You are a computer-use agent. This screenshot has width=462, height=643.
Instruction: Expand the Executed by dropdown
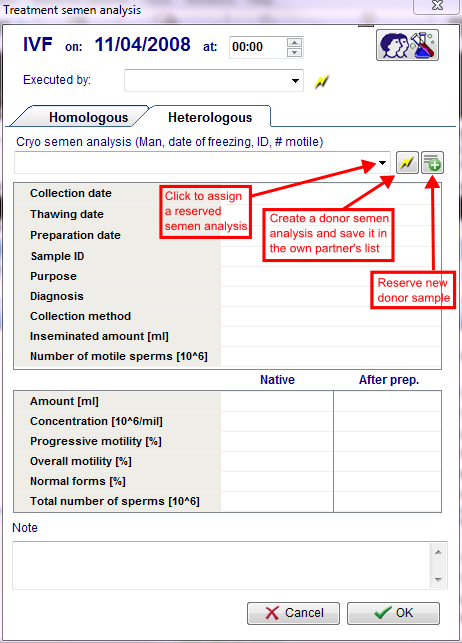tap(295, 81)
